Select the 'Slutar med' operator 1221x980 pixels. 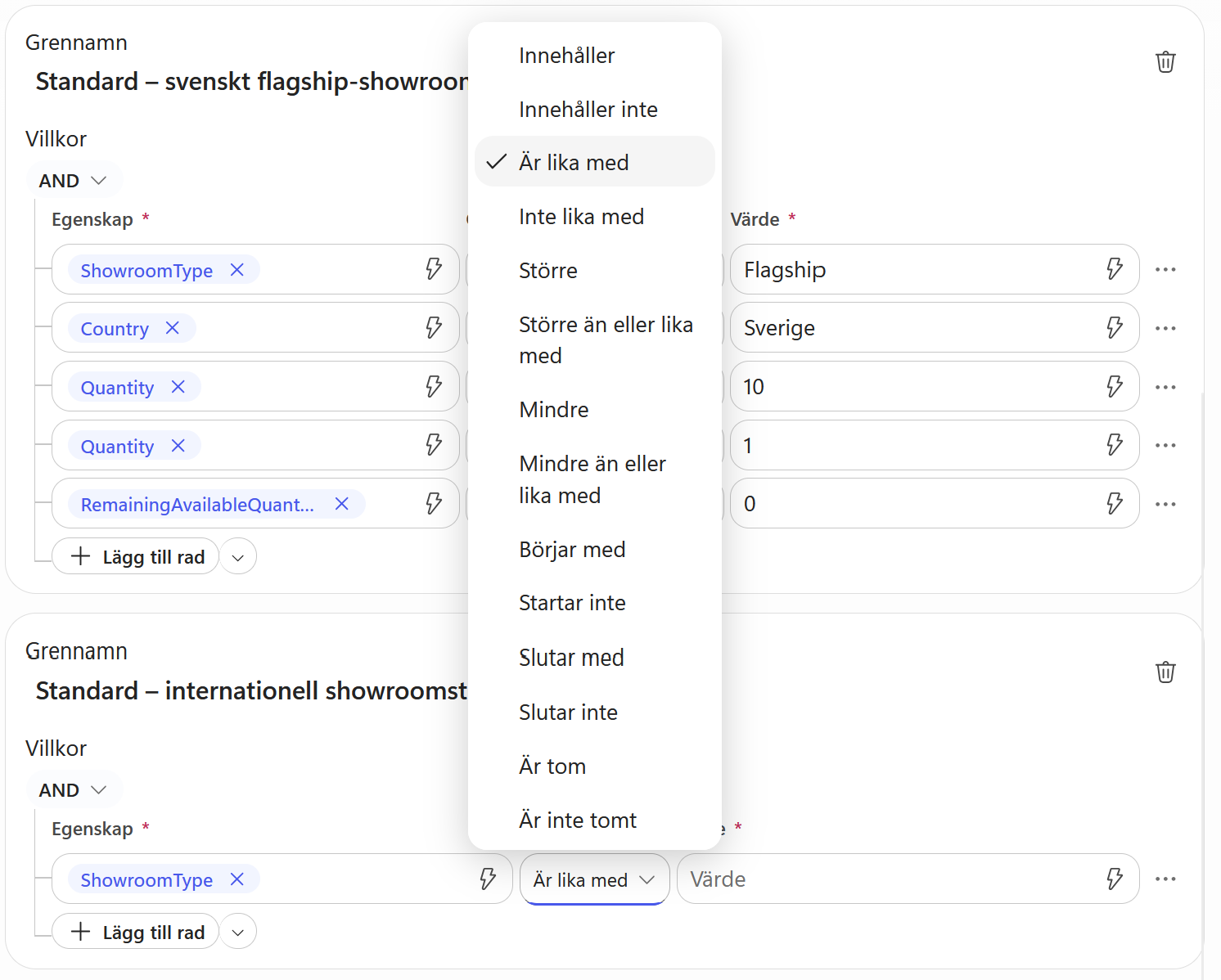(595, 658)
